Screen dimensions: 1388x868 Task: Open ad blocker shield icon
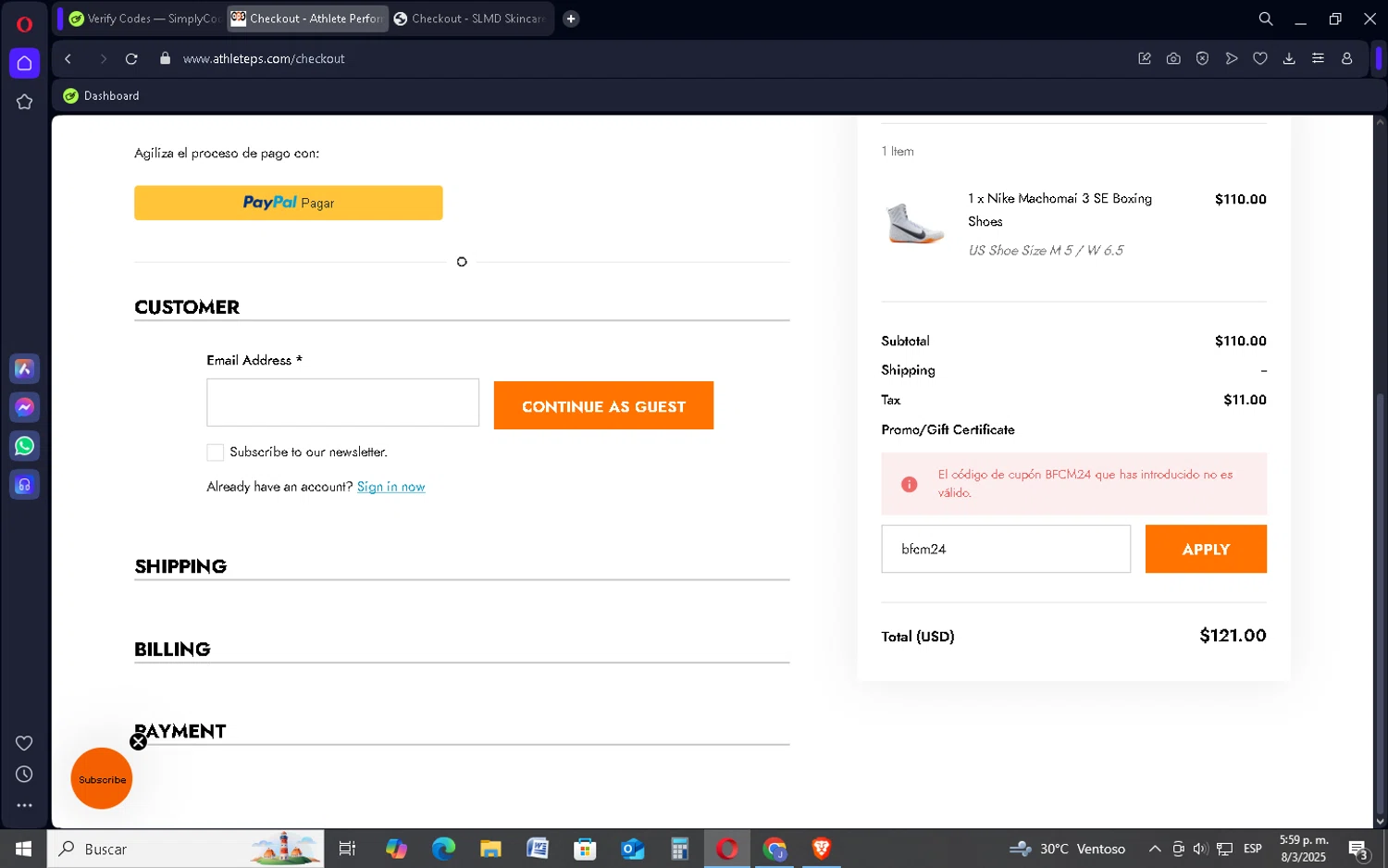(1202, 58)
